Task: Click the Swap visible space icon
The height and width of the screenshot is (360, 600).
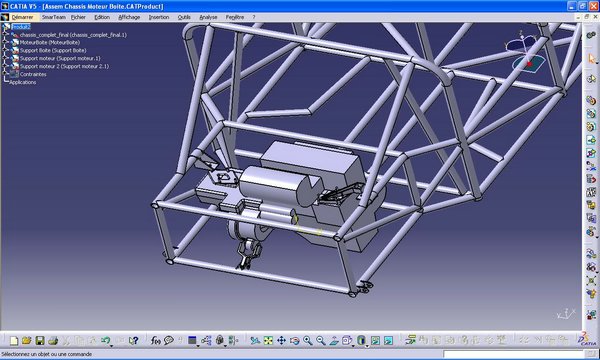Action: pos(388,340)
